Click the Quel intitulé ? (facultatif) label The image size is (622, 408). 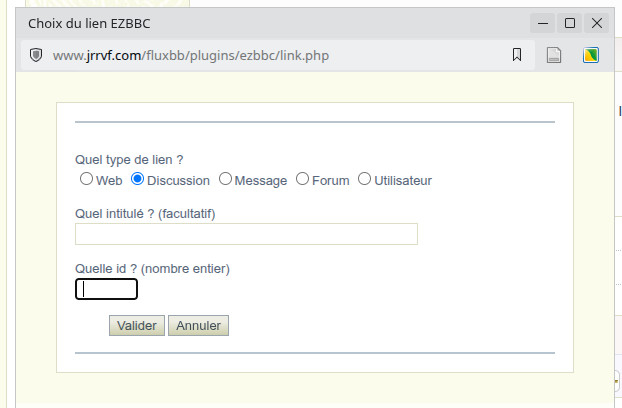[145, 214]
